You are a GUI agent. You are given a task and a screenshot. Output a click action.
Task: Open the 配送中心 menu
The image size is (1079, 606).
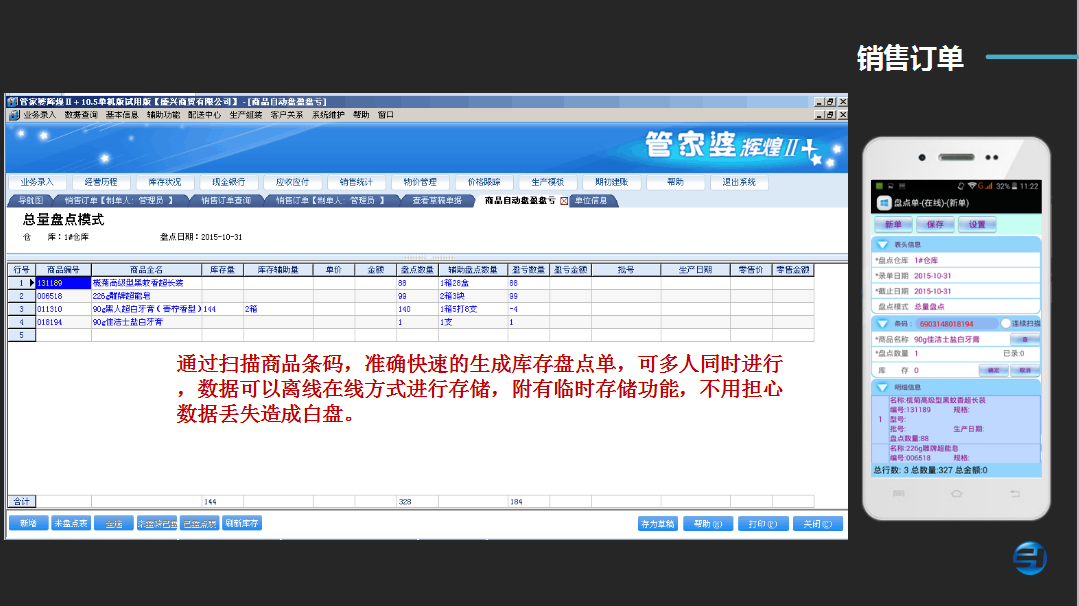point(204,115)
